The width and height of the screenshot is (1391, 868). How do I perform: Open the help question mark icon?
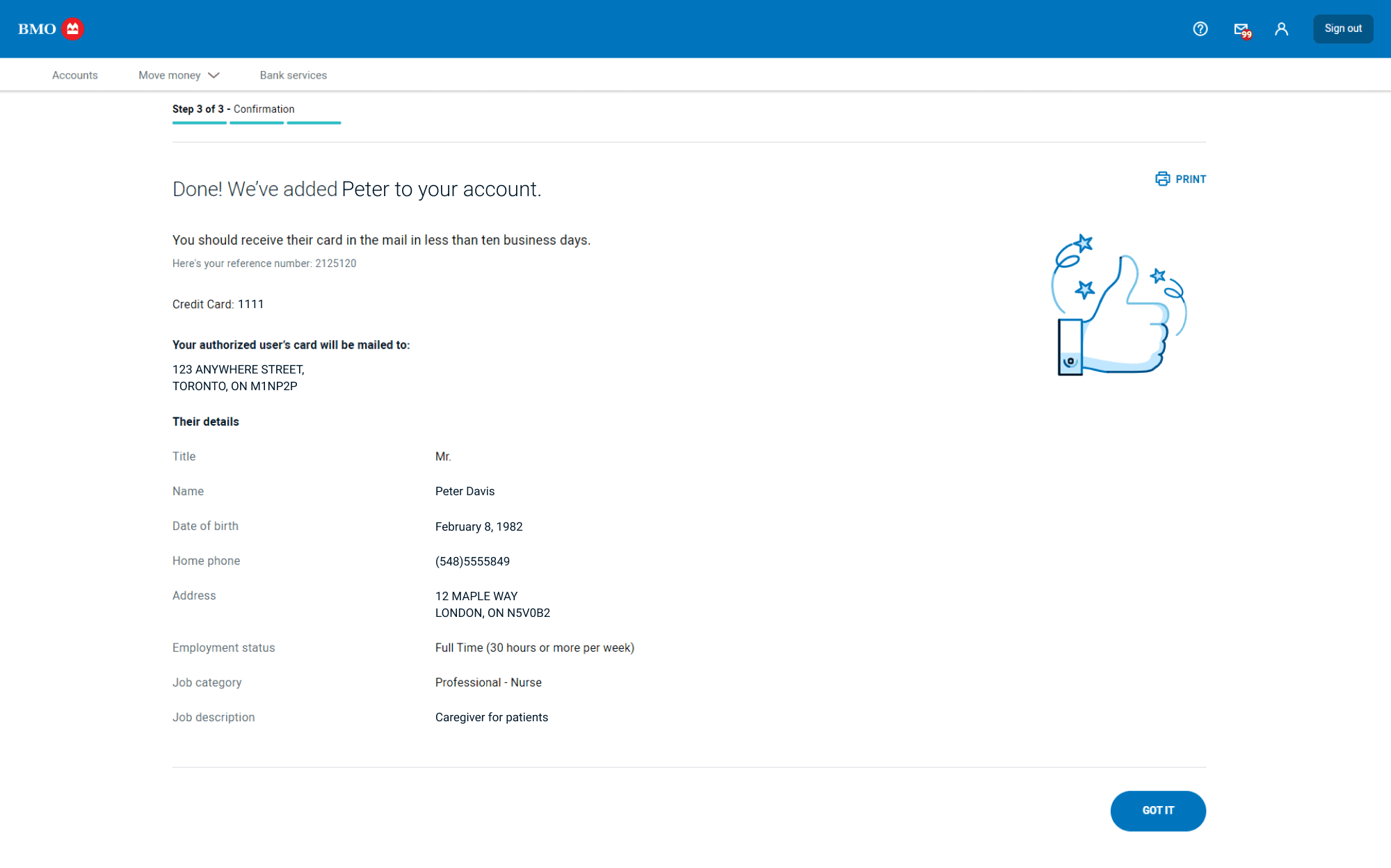(x=1200, y=29)
